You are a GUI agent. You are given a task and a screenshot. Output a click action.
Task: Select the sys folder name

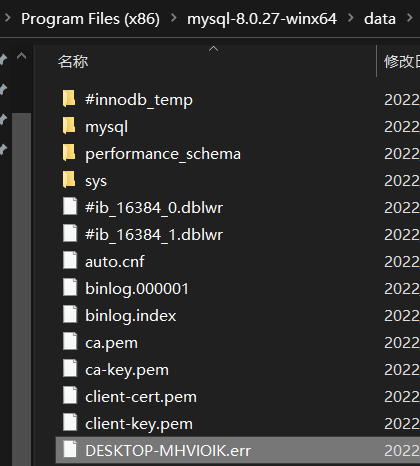pos(96,182)
